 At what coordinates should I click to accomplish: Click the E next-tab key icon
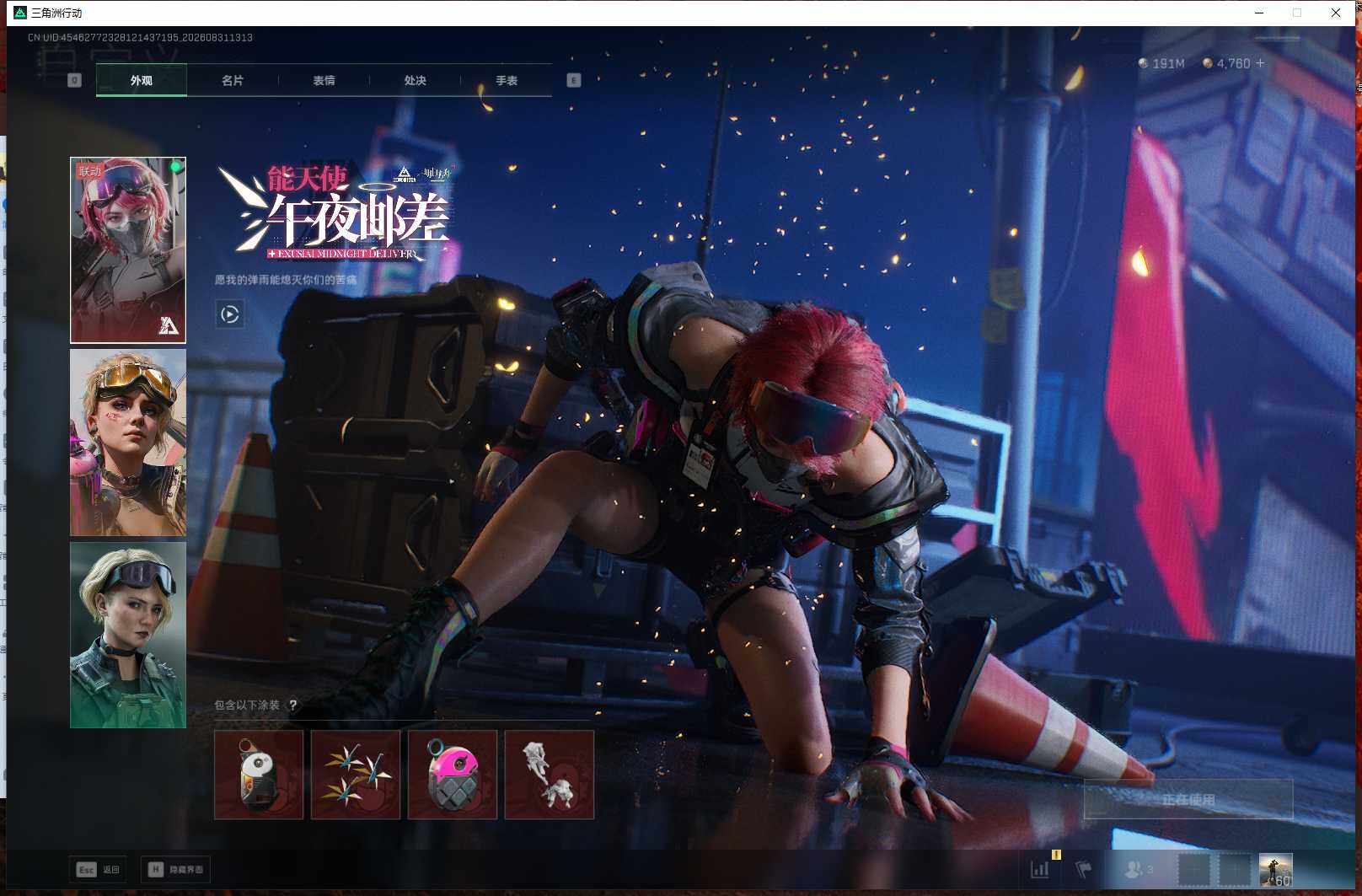tap(574, 80)
